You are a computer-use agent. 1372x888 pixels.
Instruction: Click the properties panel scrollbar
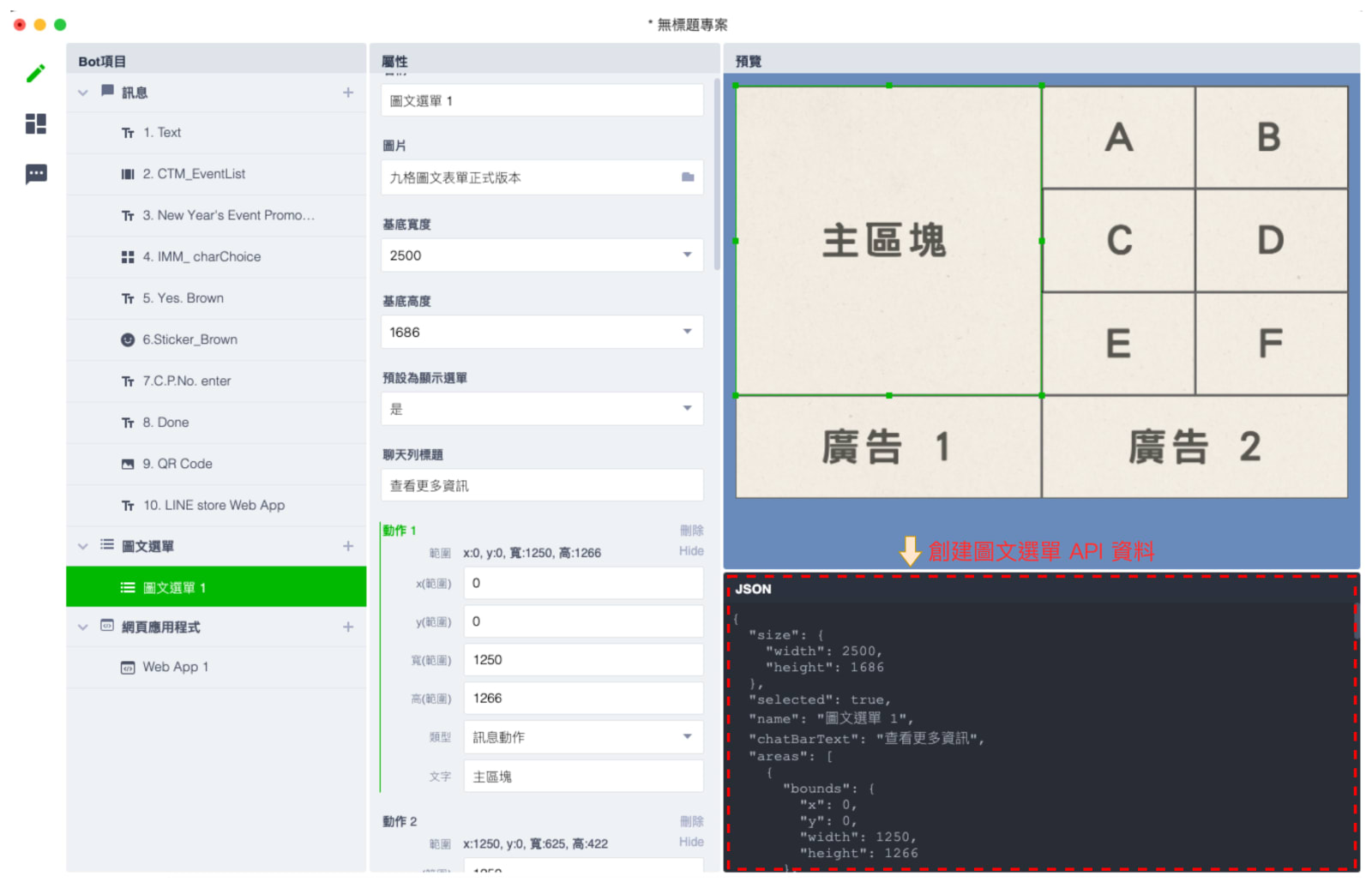coord(717,175)
